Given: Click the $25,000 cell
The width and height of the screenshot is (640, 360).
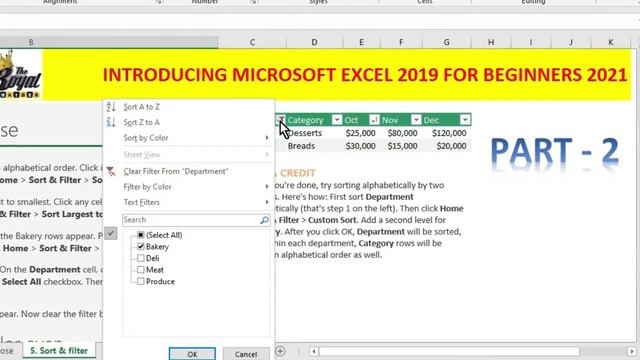Looking at the screenshot, I should [x=361, y=133].
